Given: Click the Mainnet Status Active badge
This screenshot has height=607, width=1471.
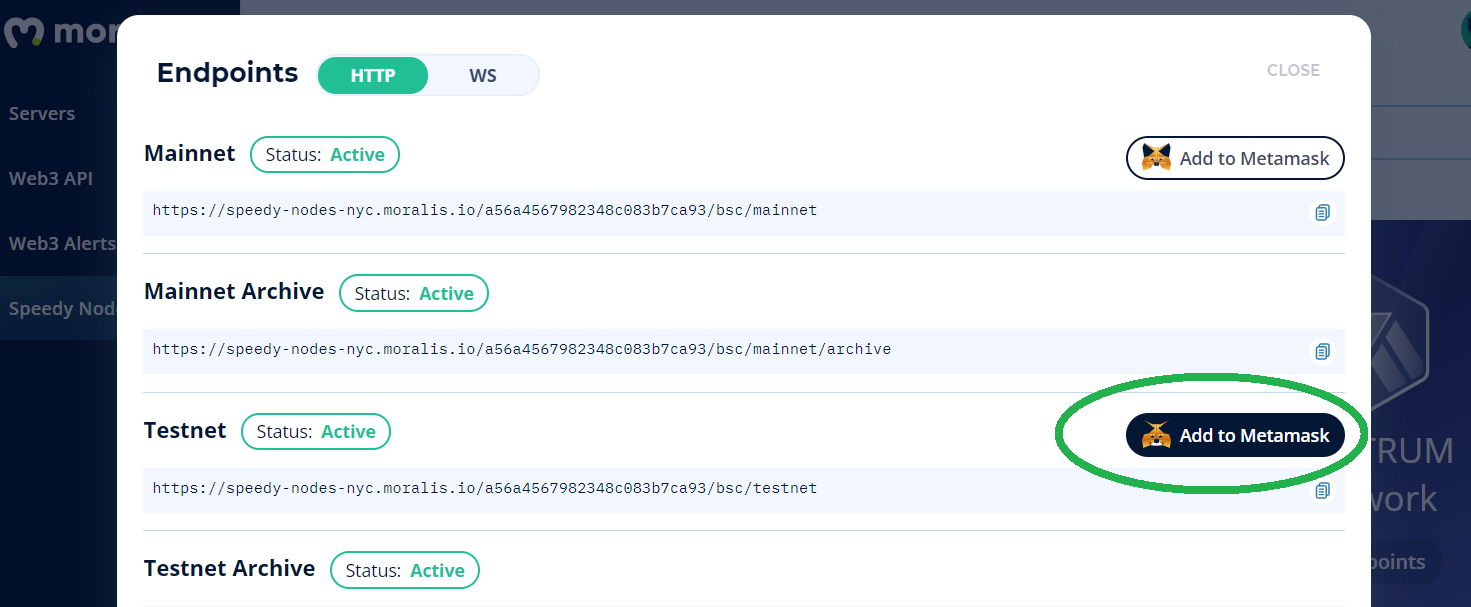Looking at the screenshot, I should point(325,154).
